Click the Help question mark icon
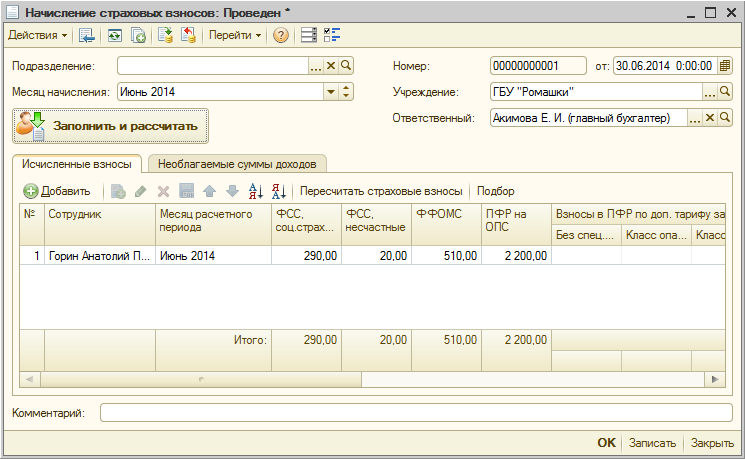This screenshot has width=745, height=459. click(281, 35)
